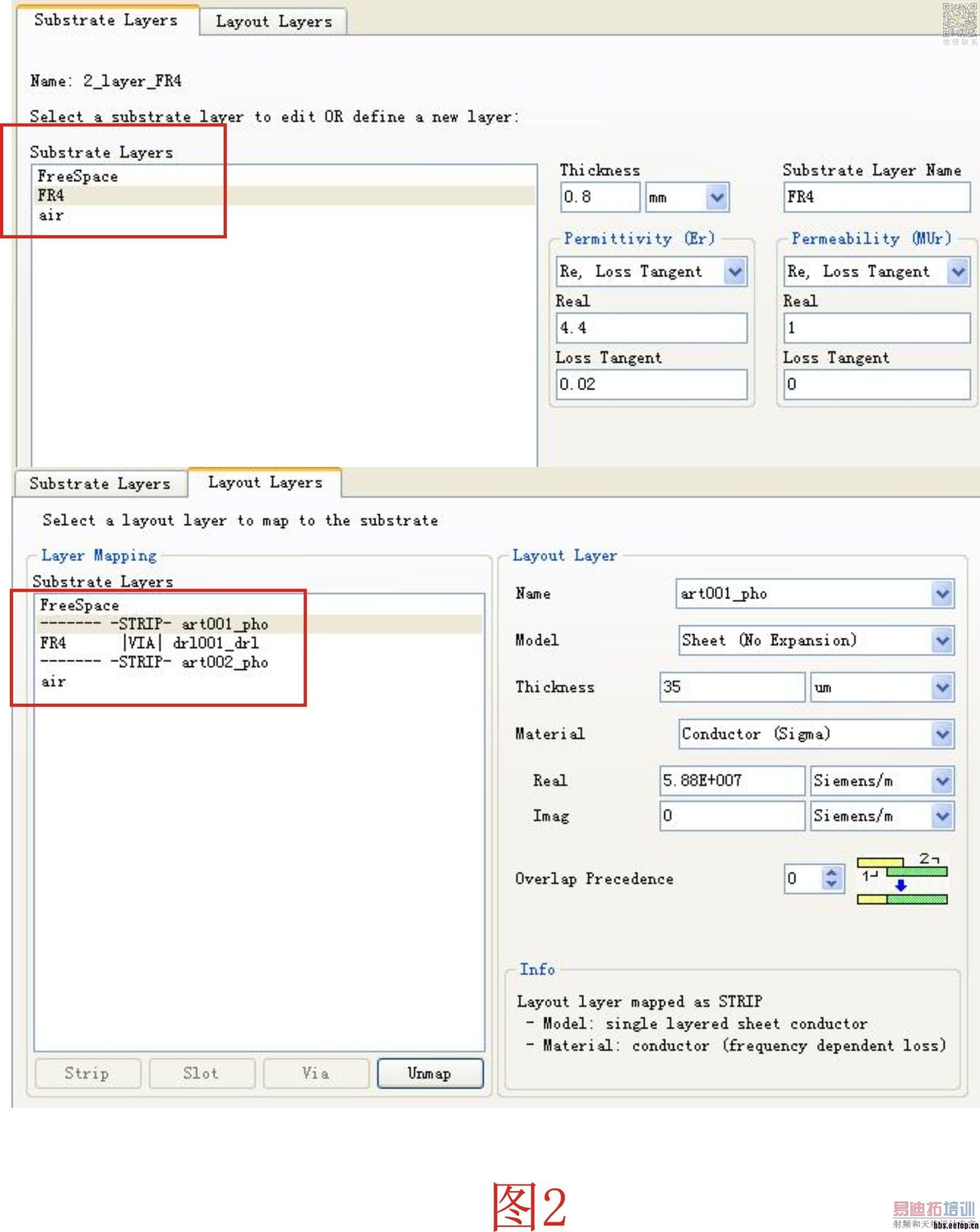Click Permittivity Real value 4.4 field

651,328
